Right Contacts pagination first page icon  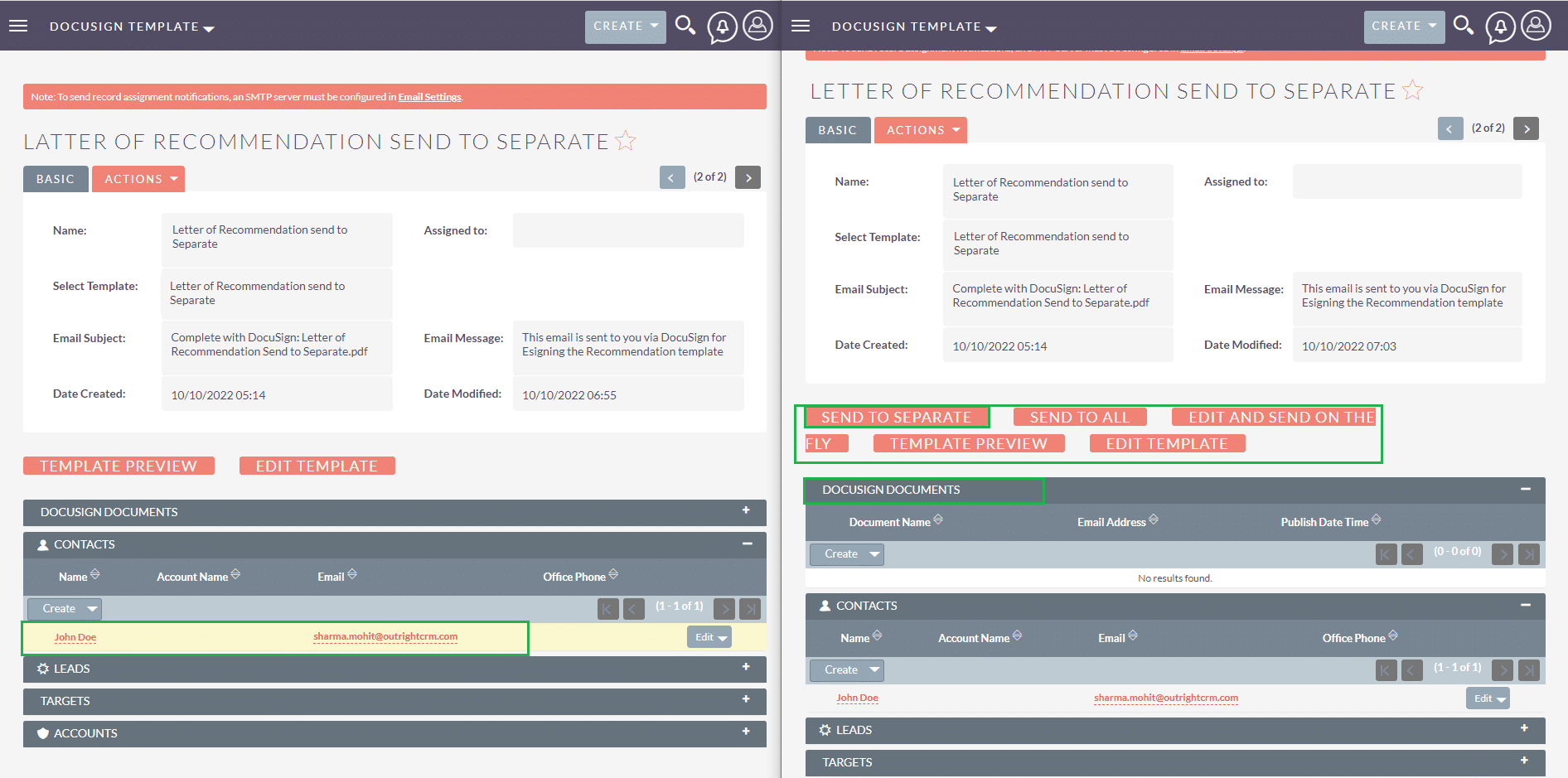(x=1386, y=670)
